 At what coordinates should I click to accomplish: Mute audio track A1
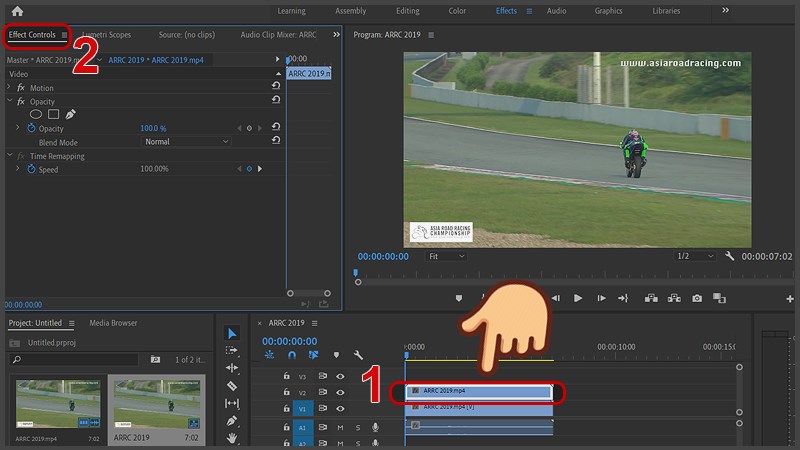click(x=340, y=428)
